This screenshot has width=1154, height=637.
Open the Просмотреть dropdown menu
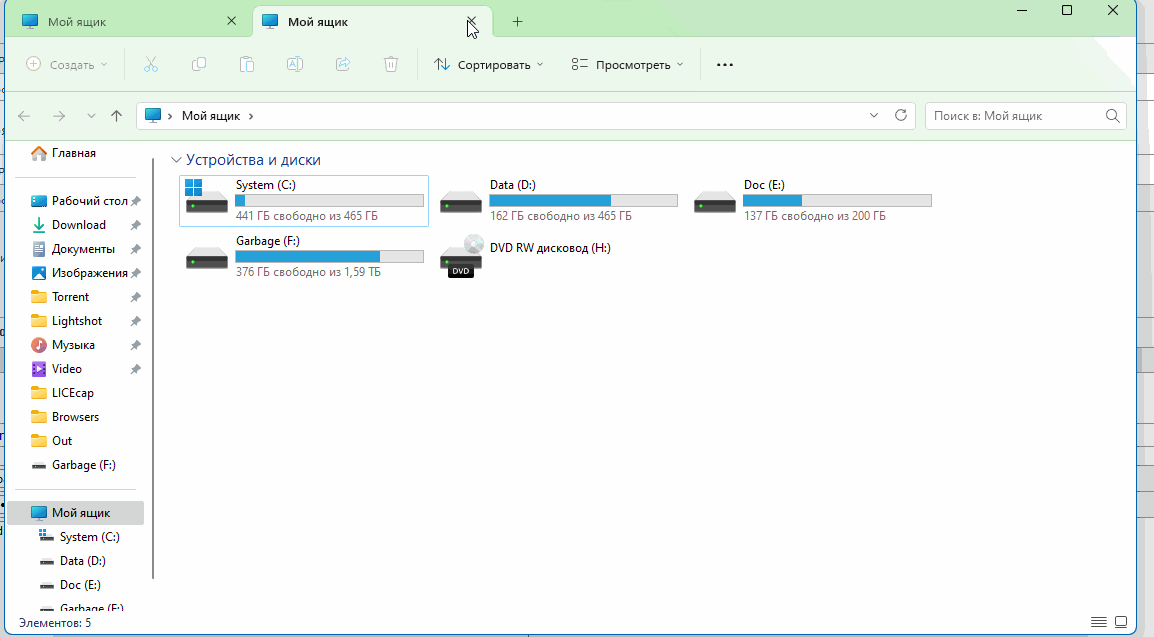[627, 64]
